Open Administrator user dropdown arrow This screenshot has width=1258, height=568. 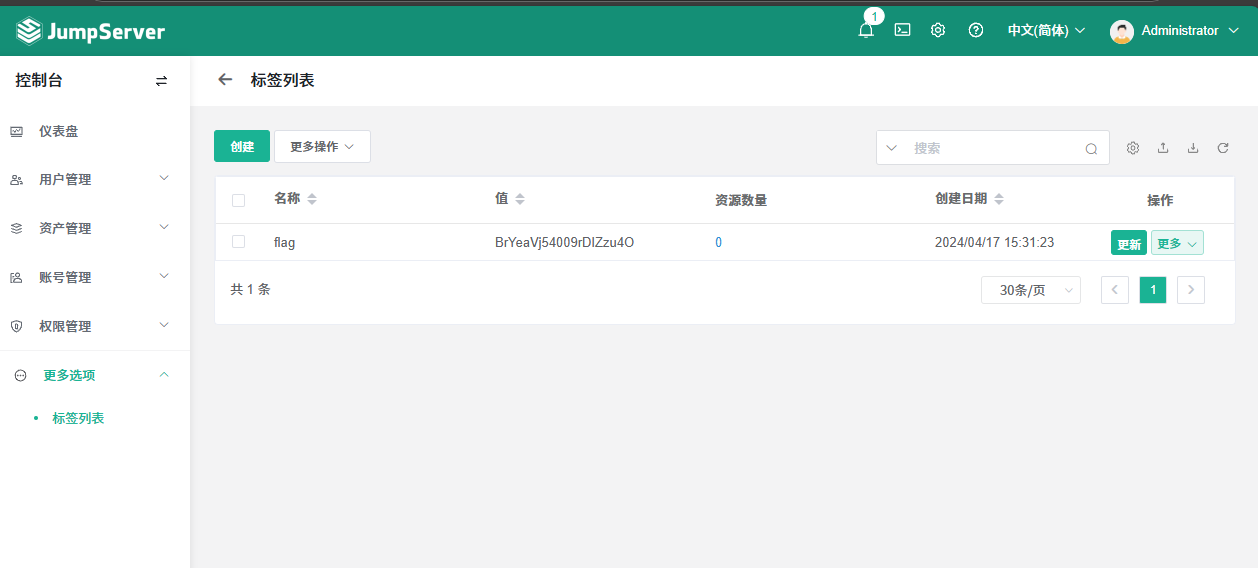pos(1233,31)
